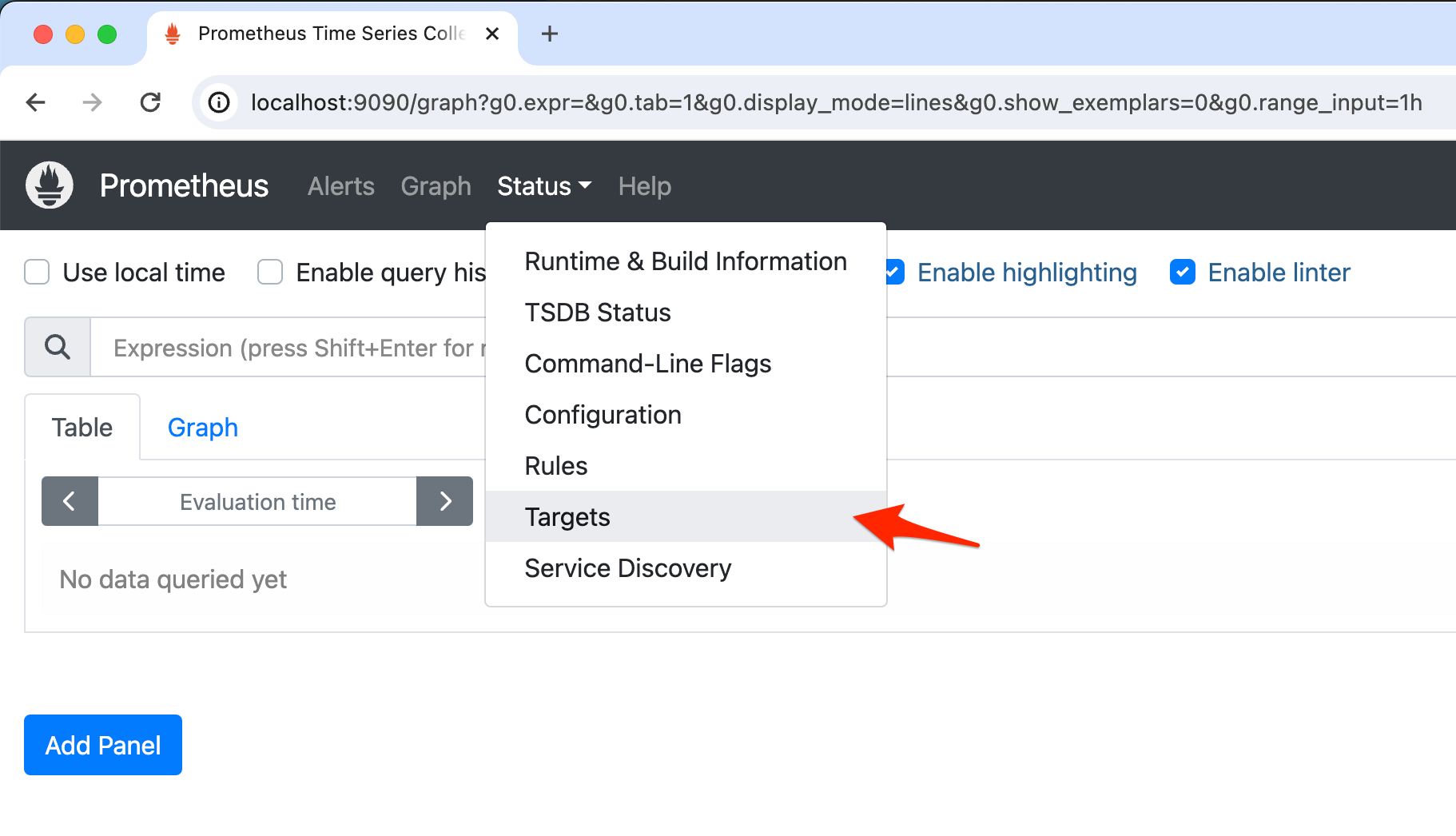1456x836 pixels.
Task: Open the Rules menu item
Action: pos(686,466)
